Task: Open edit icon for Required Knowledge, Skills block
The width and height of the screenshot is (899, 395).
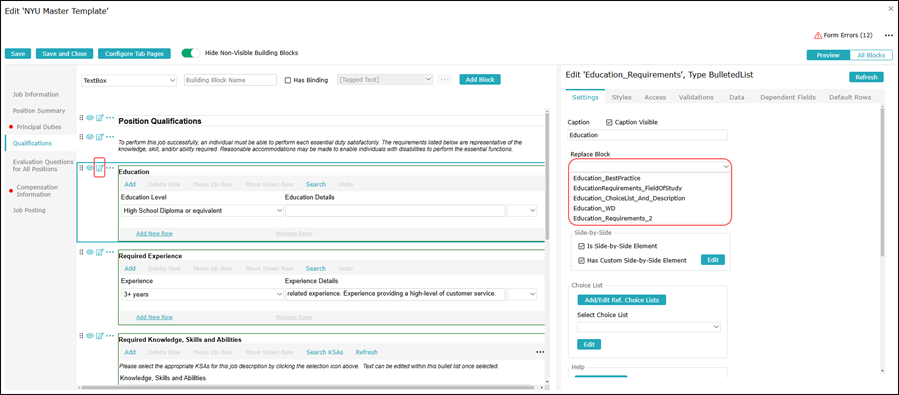Action: click(x=99, y=335)
